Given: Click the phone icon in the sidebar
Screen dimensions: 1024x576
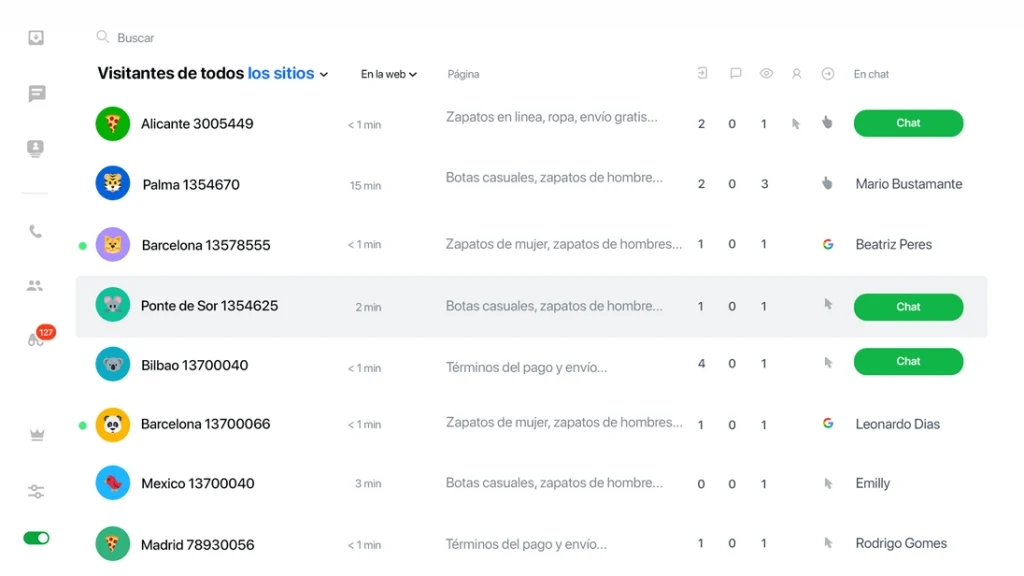Looking at the screenshot, I should (x=35, y=231).
